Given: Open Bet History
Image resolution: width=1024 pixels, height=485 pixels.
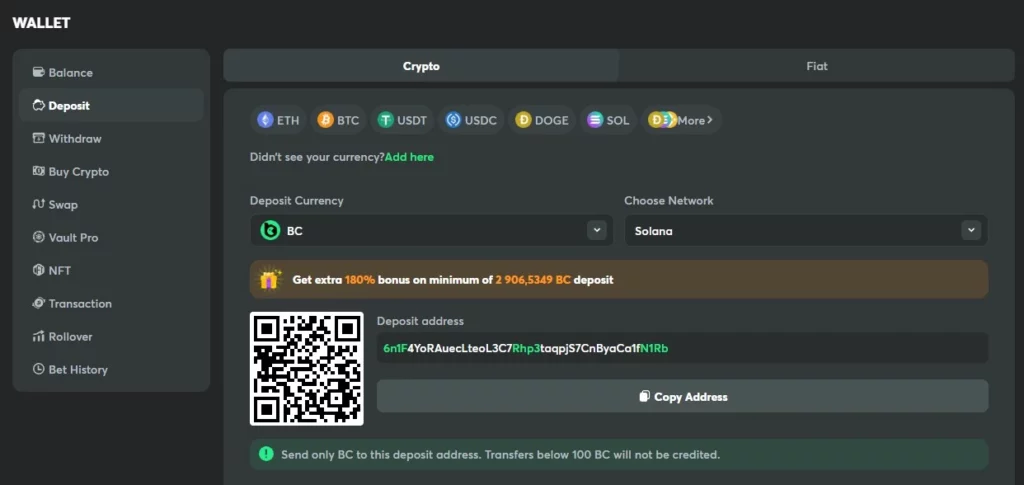Looking at the screenshot, I should click(x=111, y=369).
